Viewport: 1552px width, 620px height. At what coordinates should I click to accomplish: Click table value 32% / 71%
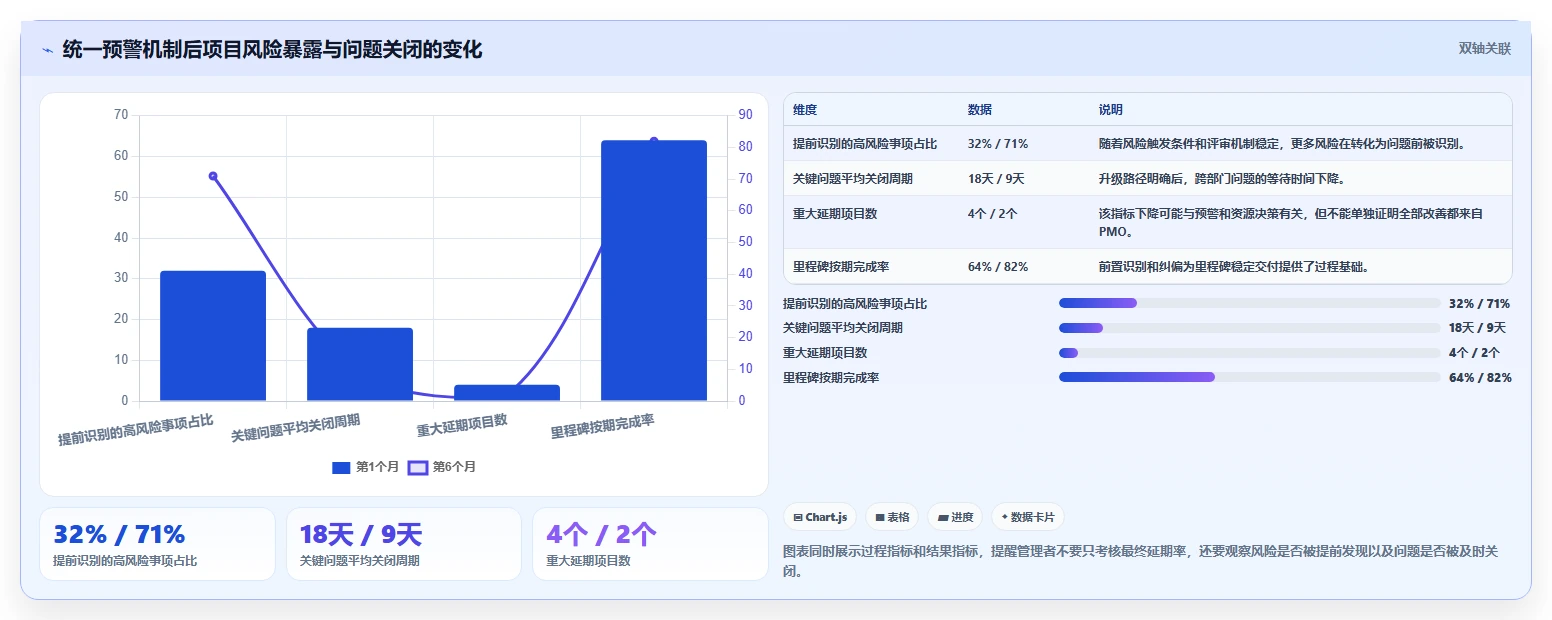pos(998,144)
